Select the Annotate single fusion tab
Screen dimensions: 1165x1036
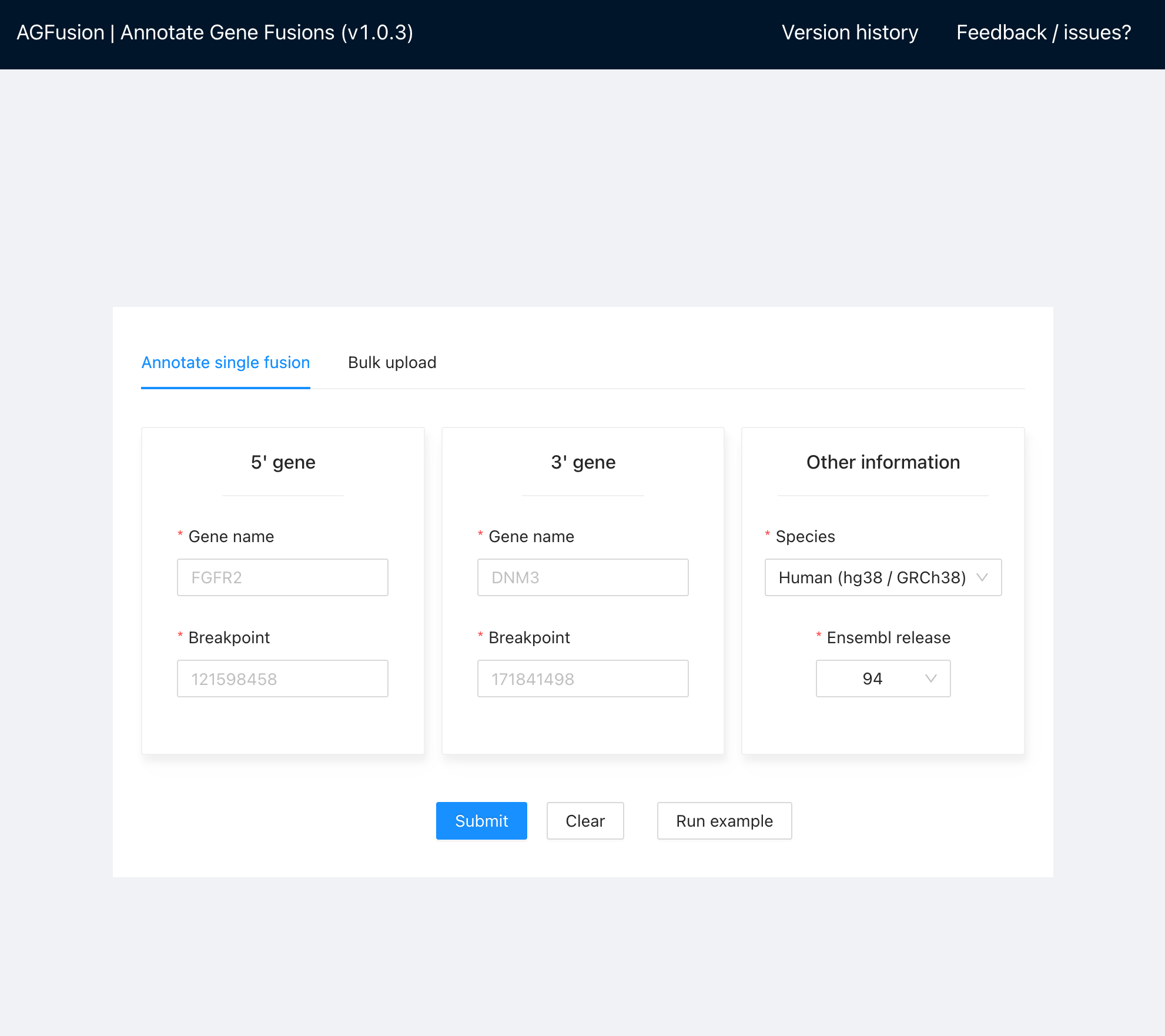[x=225, y=362]
